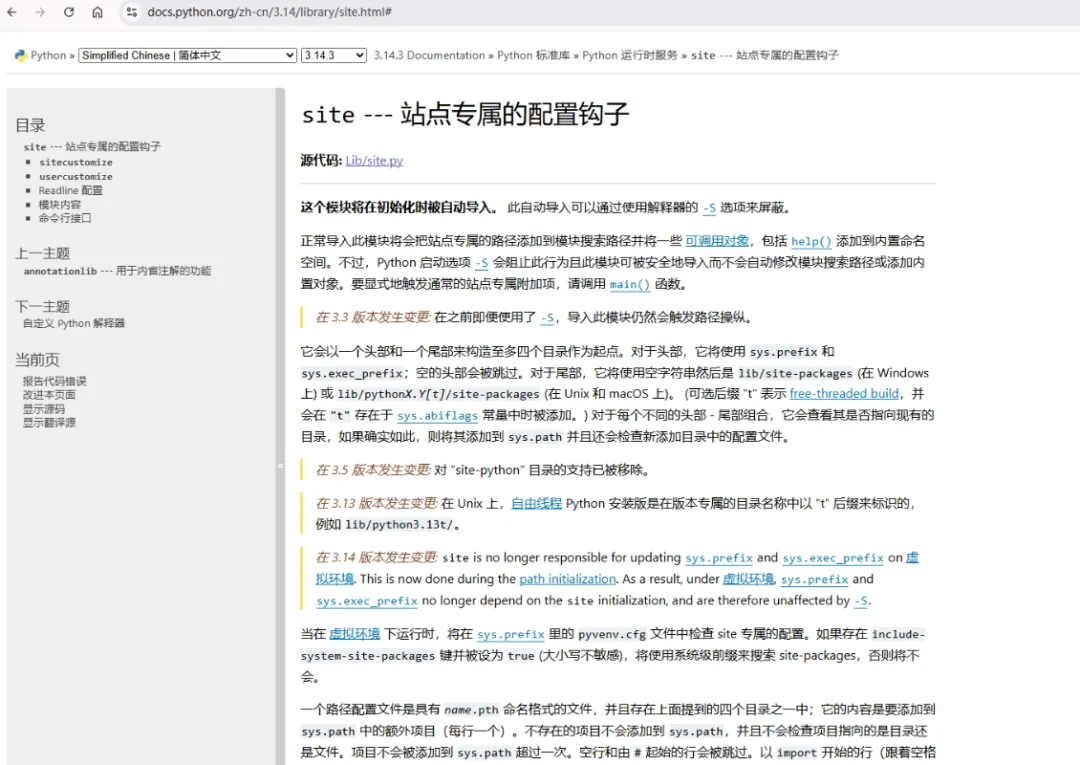1080x765 pixels.
Task: Jump to the Readline 配置 section
Action: (70, 190)
